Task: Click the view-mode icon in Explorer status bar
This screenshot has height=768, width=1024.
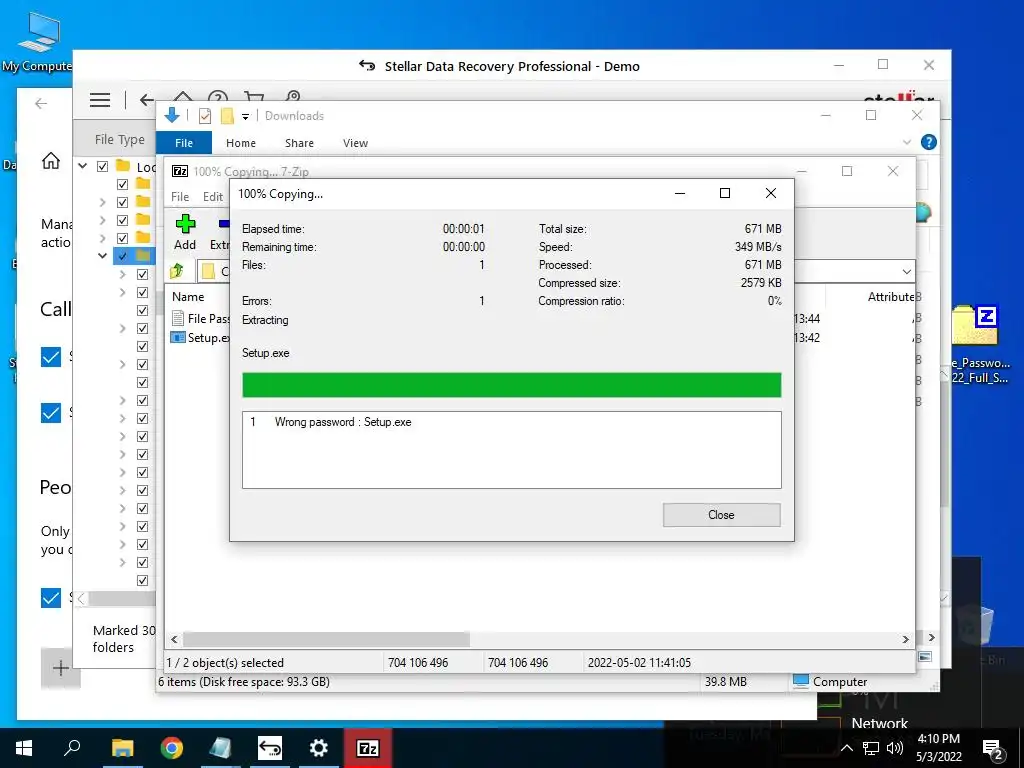Action: click(x=925, y=656)
